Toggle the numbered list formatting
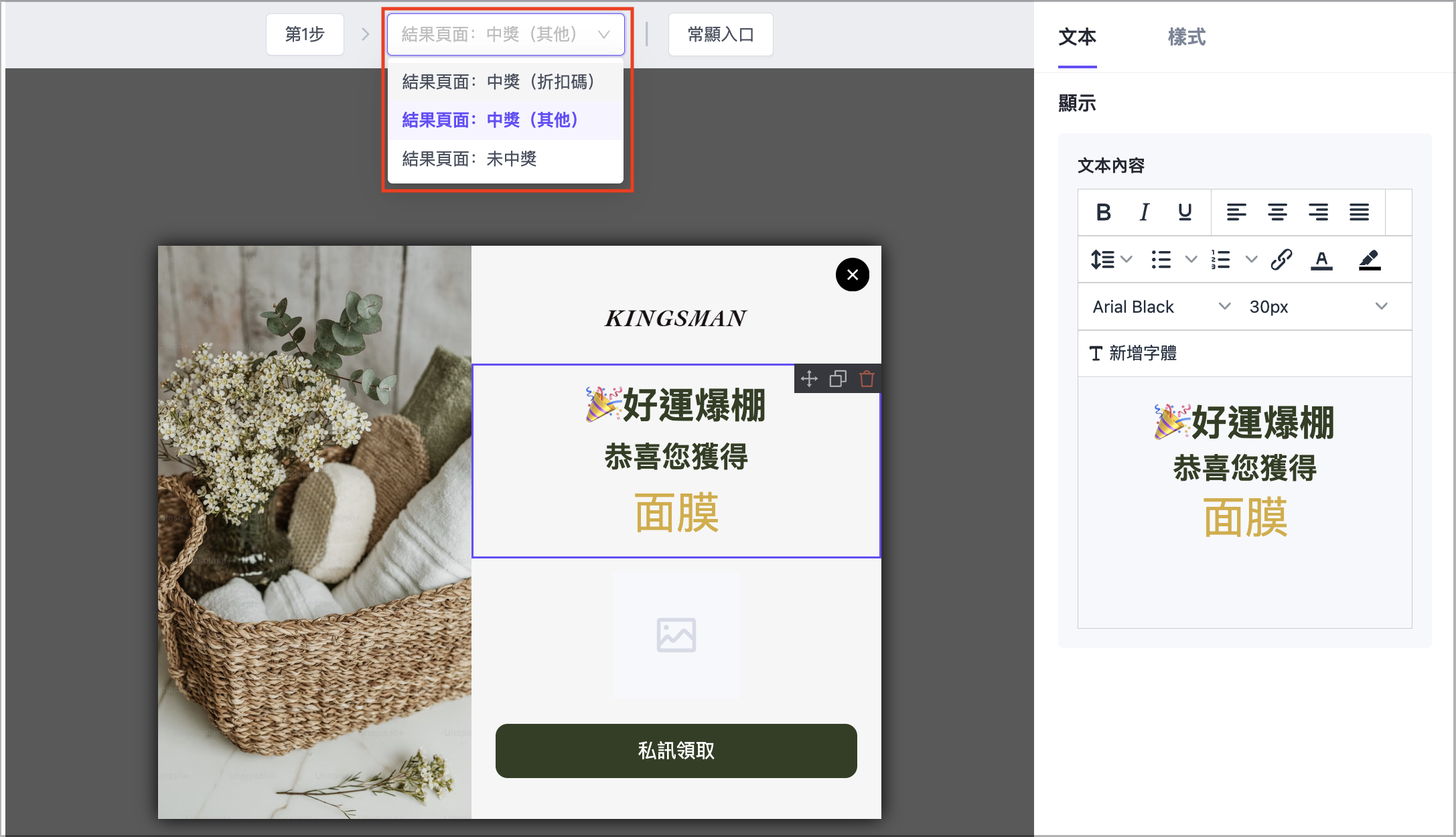 pos(1222,259)
